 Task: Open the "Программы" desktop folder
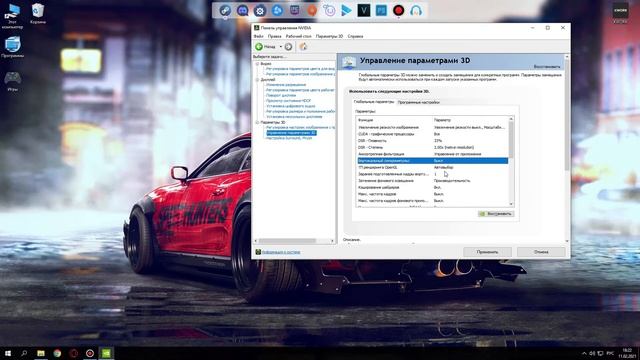[x=12, y=47]
